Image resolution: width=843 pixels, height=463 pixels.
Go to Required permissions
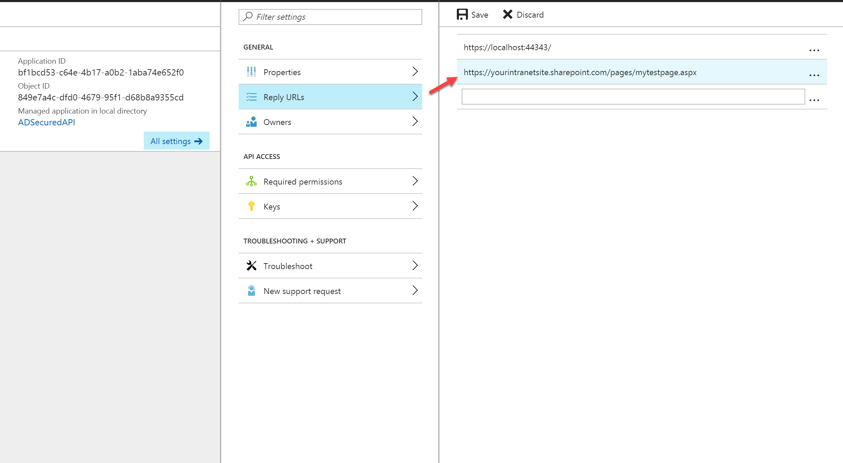(330, 181)
